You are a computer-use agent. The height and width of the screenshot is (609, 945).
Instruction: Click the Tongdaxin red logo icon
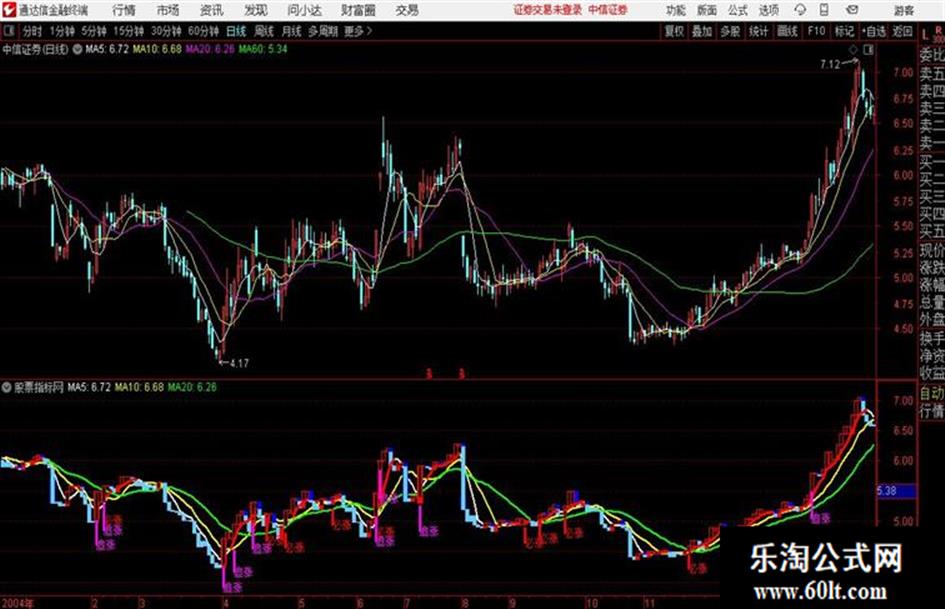pyautogui.click(x=9, y=10)
